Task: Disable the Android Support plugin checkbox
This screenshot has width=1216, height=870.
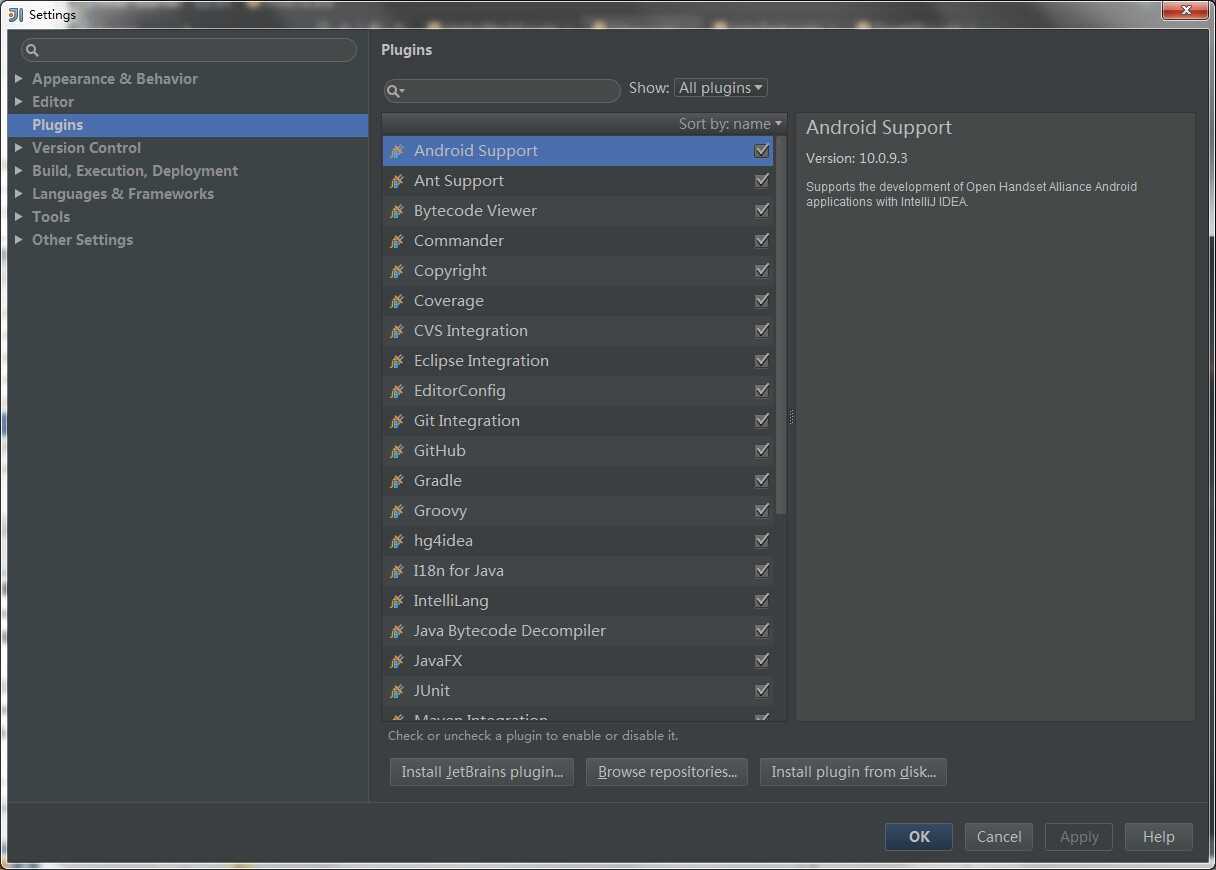Action: (x=762, y=151)
